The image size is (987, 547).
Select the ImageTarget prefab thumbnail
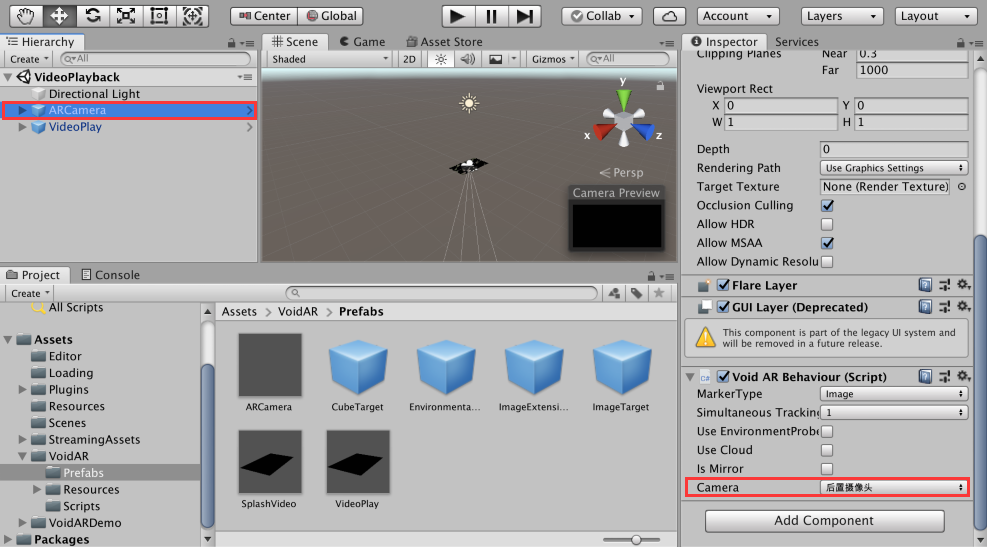621,367
